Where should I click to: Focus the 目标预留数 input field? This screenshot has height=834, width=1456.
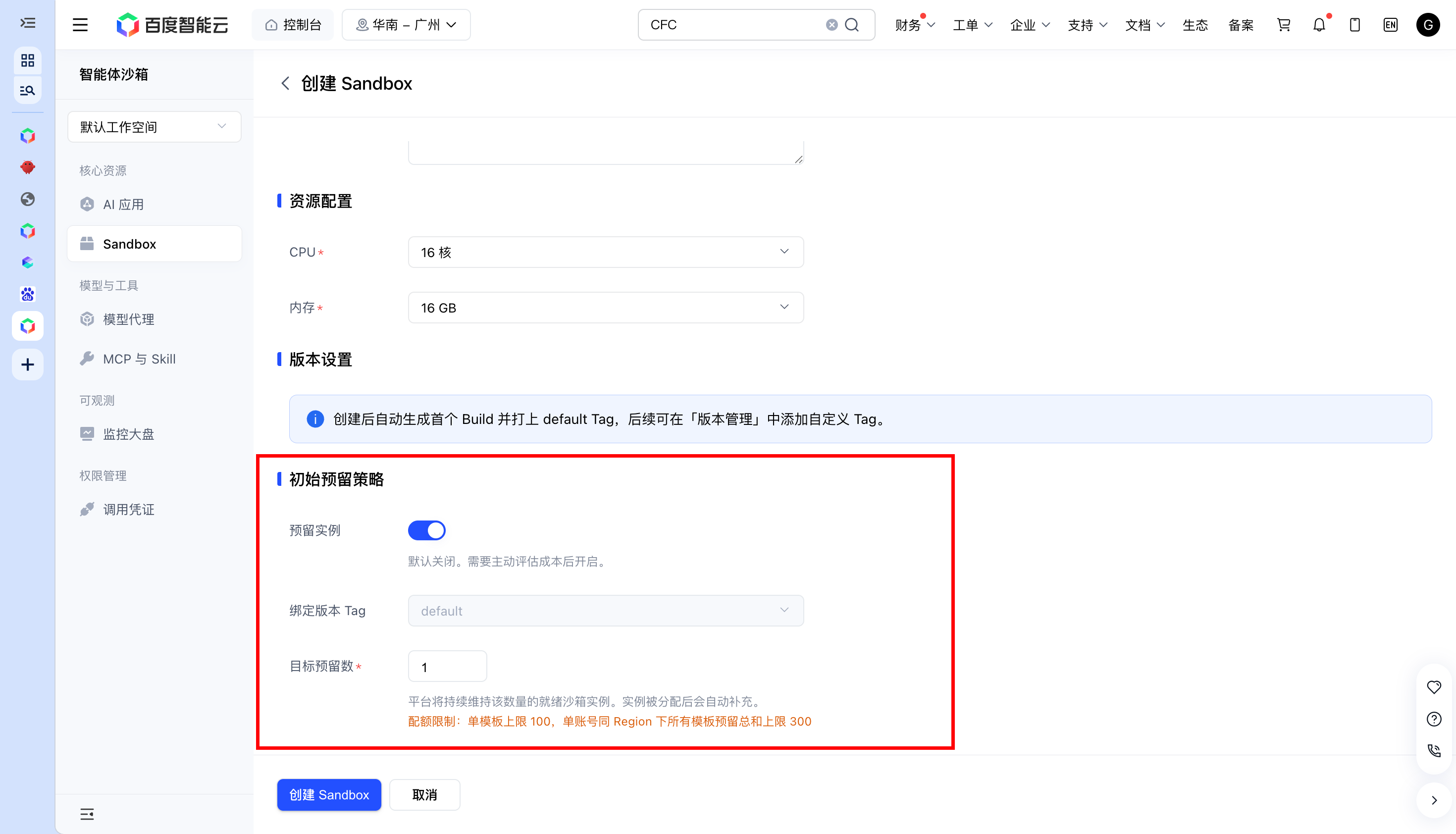(447, 666)
